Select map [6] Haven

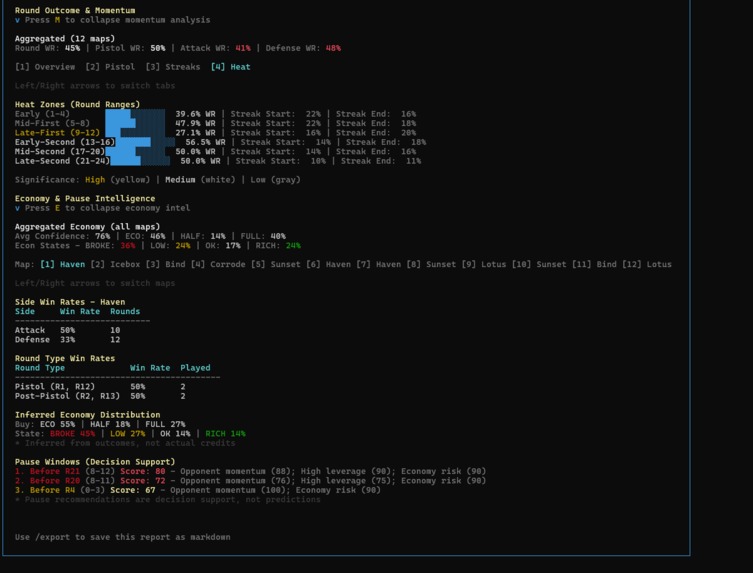[x=326, y=264]
